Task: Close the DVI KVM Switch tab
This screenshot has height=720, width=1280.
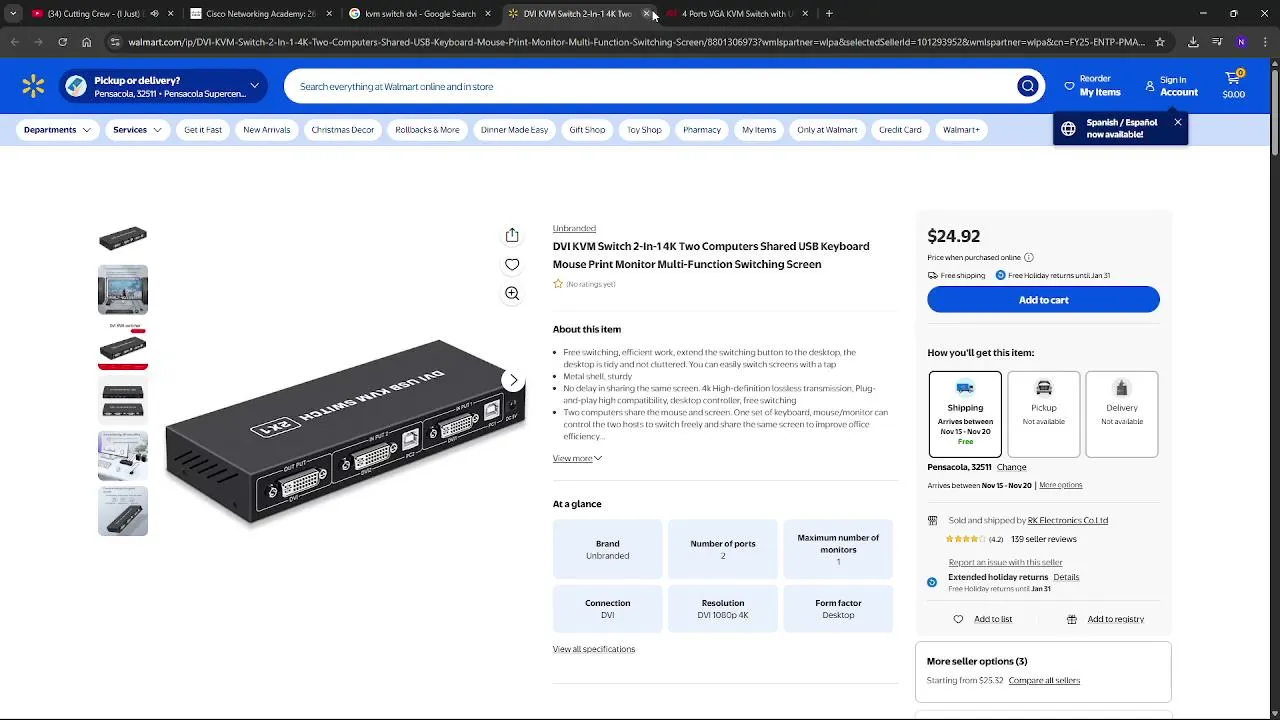Action: click(646, 14)
